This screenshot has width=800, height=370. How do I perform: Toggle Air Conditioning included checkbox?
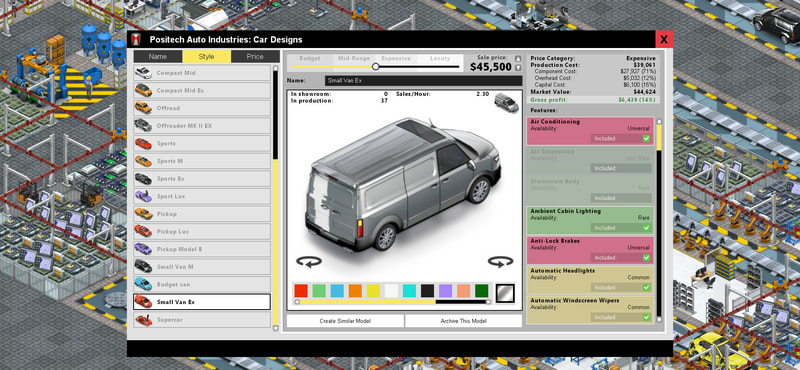[x=646, y=138]
